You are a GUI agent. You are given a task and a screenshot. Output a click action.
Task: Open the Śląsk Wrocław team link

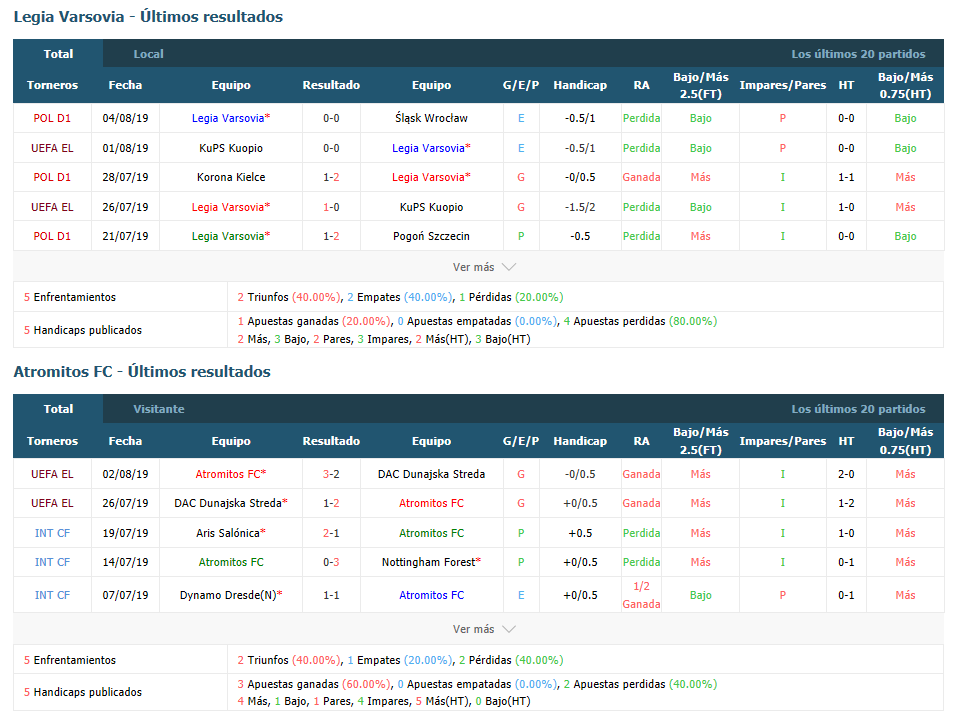[431, 118]
